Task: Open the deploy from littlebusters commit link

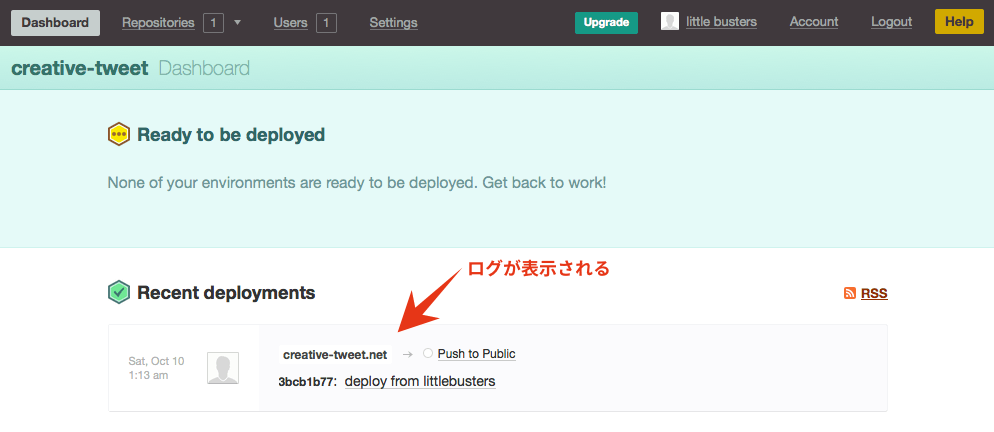Action: click(420, 381)
